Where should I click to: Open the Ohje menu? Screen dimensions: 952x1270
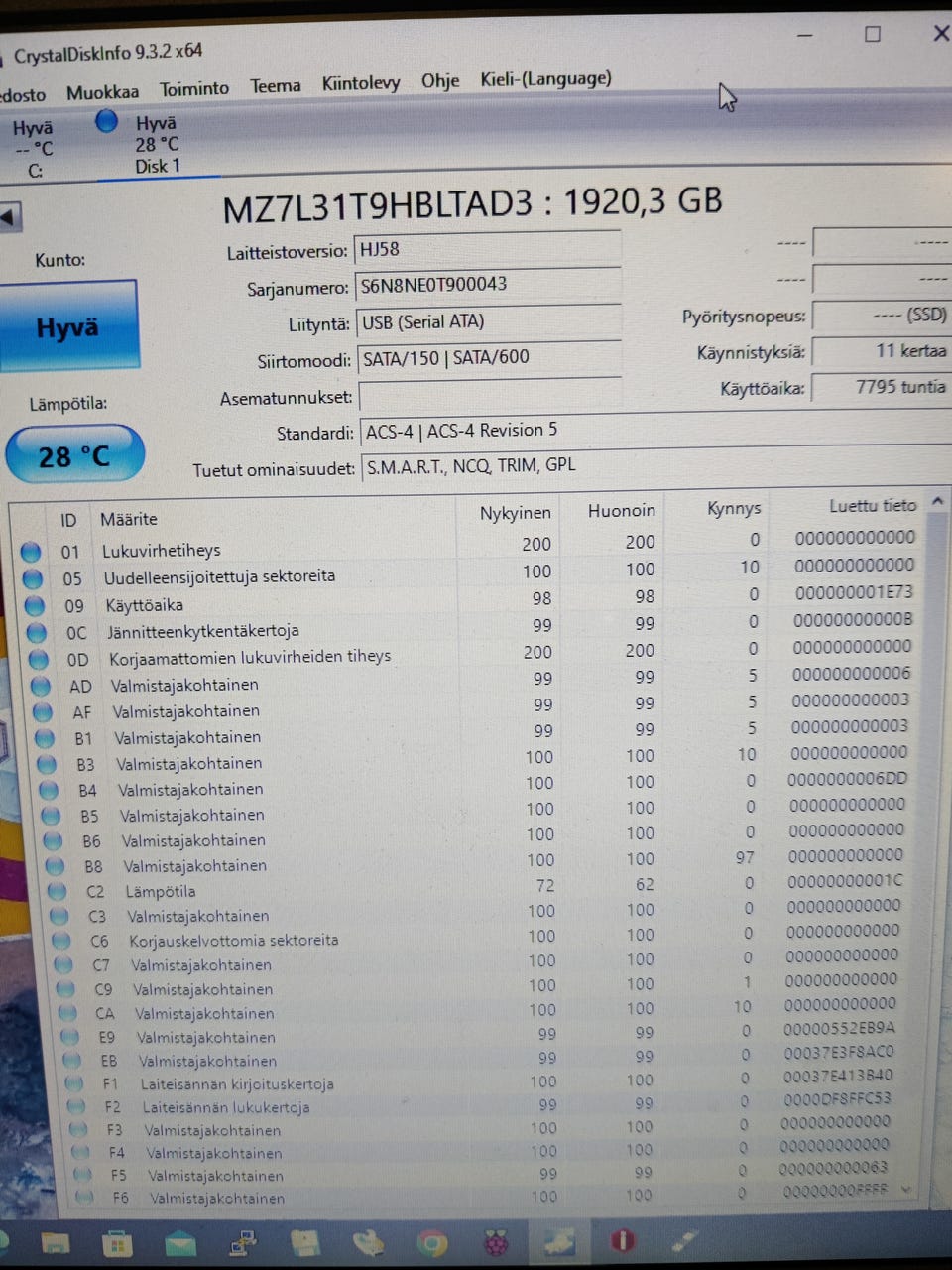coord(439,80)
